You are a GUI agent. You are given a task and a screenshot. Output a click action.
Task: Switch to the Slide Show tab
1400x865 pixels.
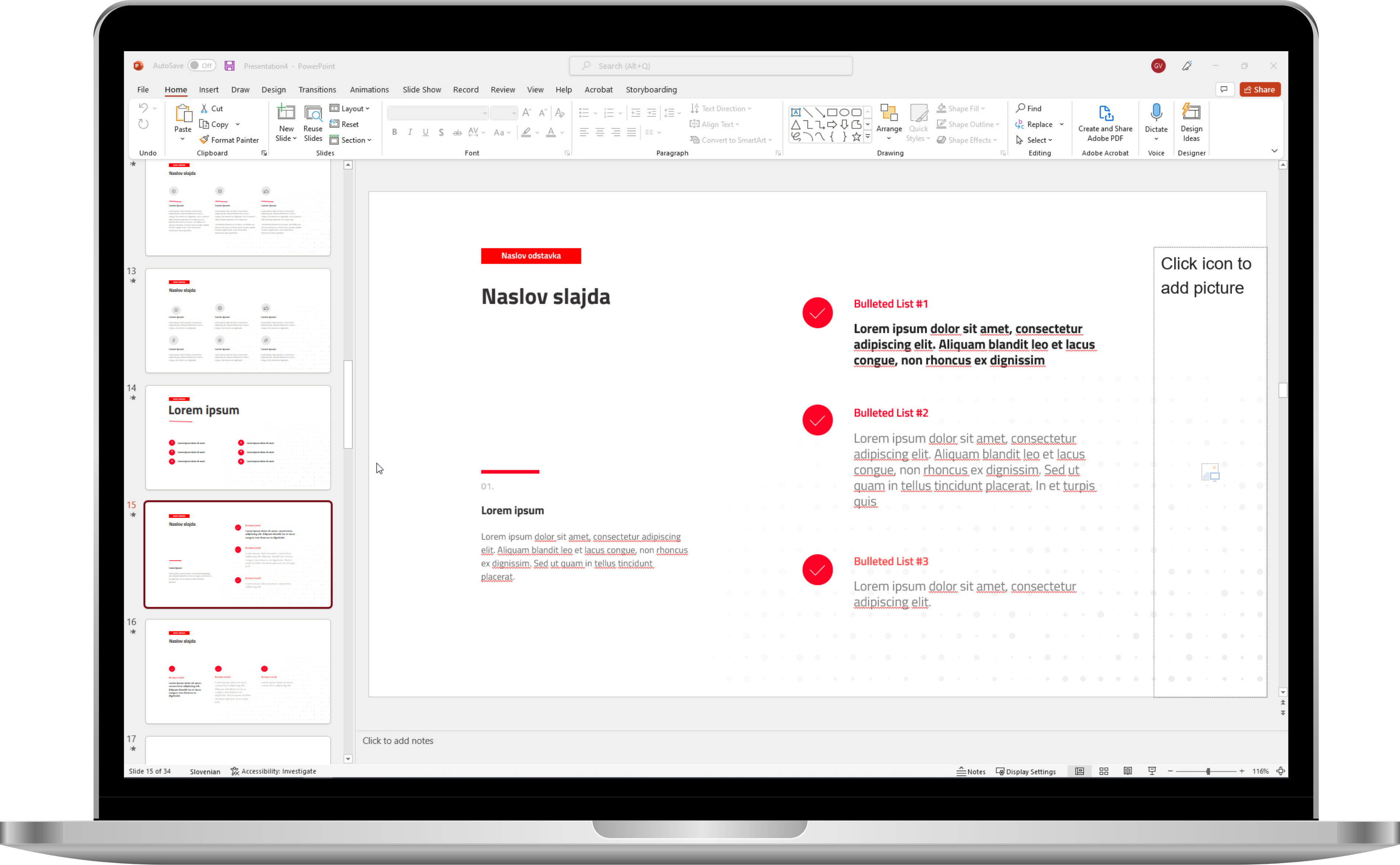pyautogui.click(x=421, y=89)
